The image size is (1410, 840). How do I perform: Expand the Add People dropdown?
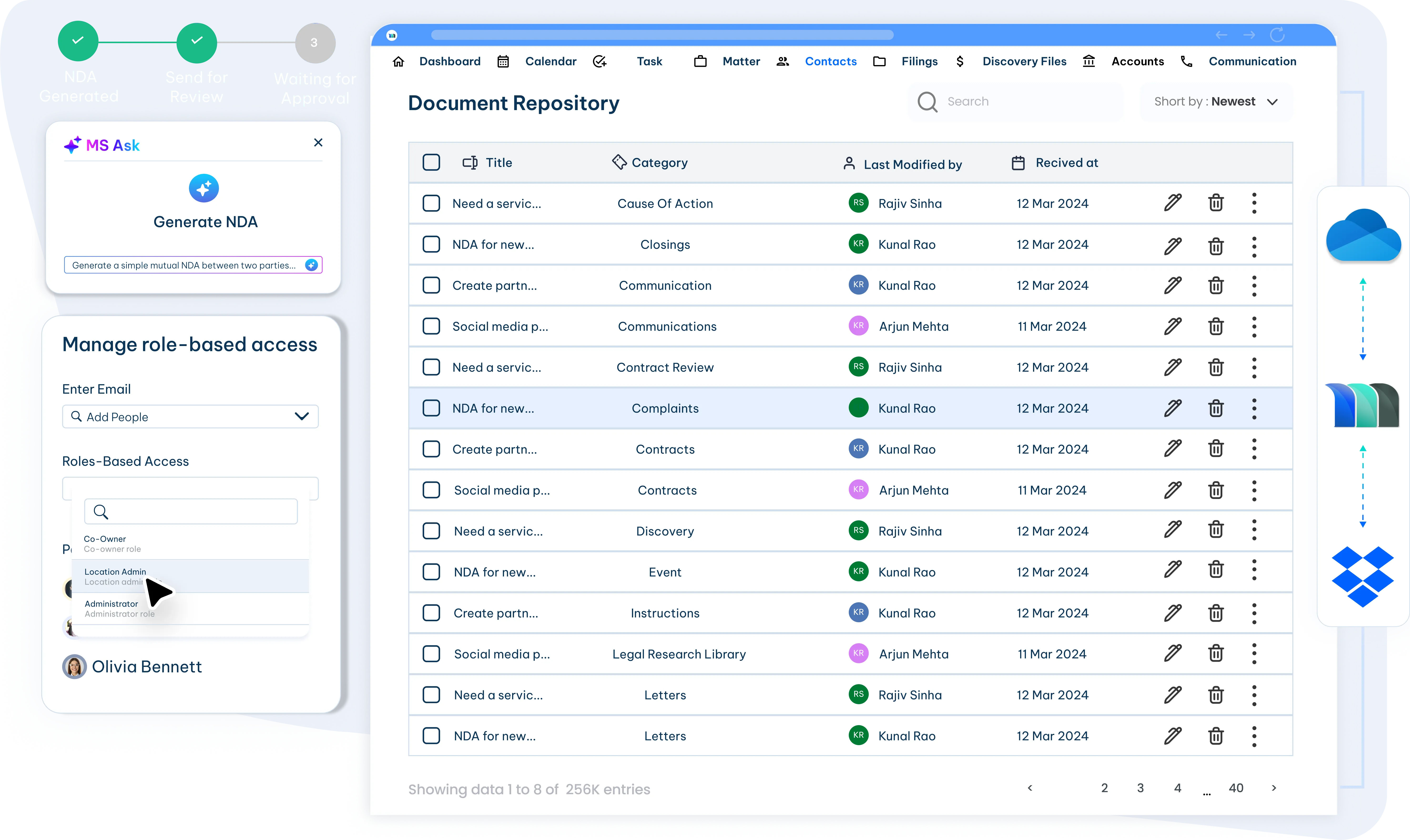pos(302,417)
